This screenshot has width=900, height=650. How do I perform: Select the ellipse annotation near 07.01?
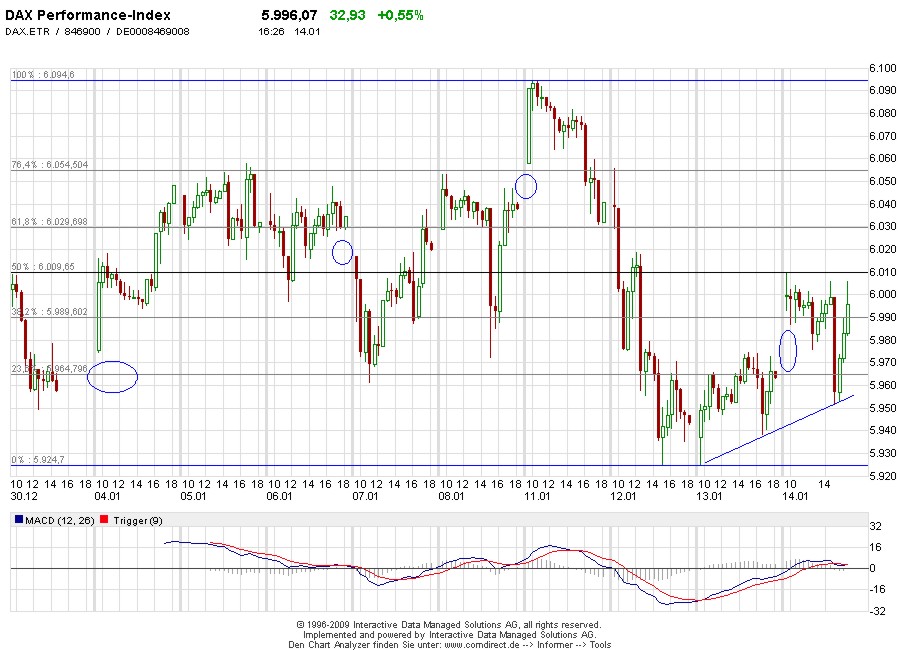coord(344,254)
